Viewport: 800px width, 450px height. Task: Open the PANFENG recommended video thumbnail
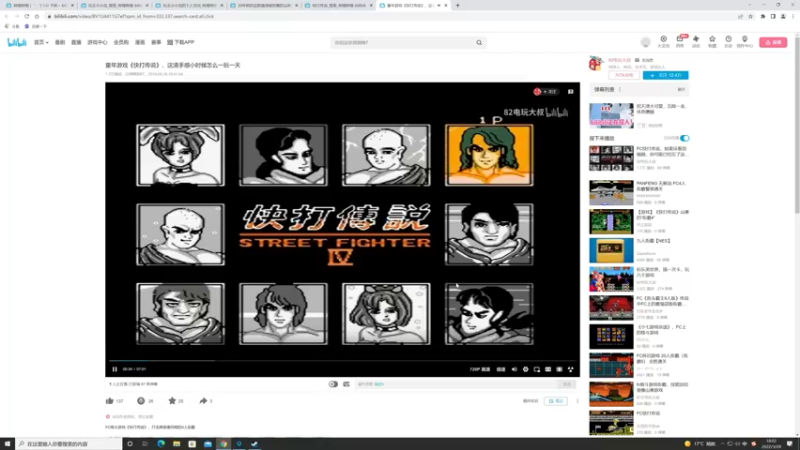[x=611, y=193]
